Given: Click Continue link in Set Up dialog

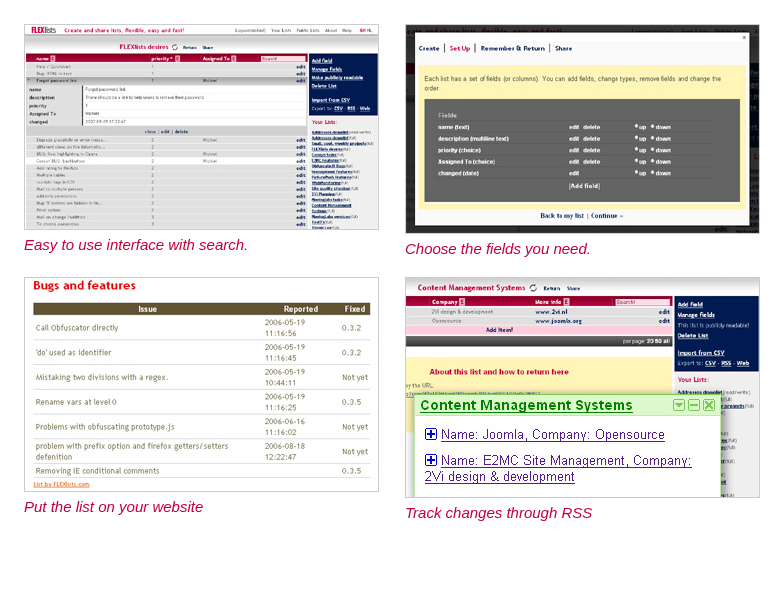Looking at the screenshot, I should [x=606, y=215].
